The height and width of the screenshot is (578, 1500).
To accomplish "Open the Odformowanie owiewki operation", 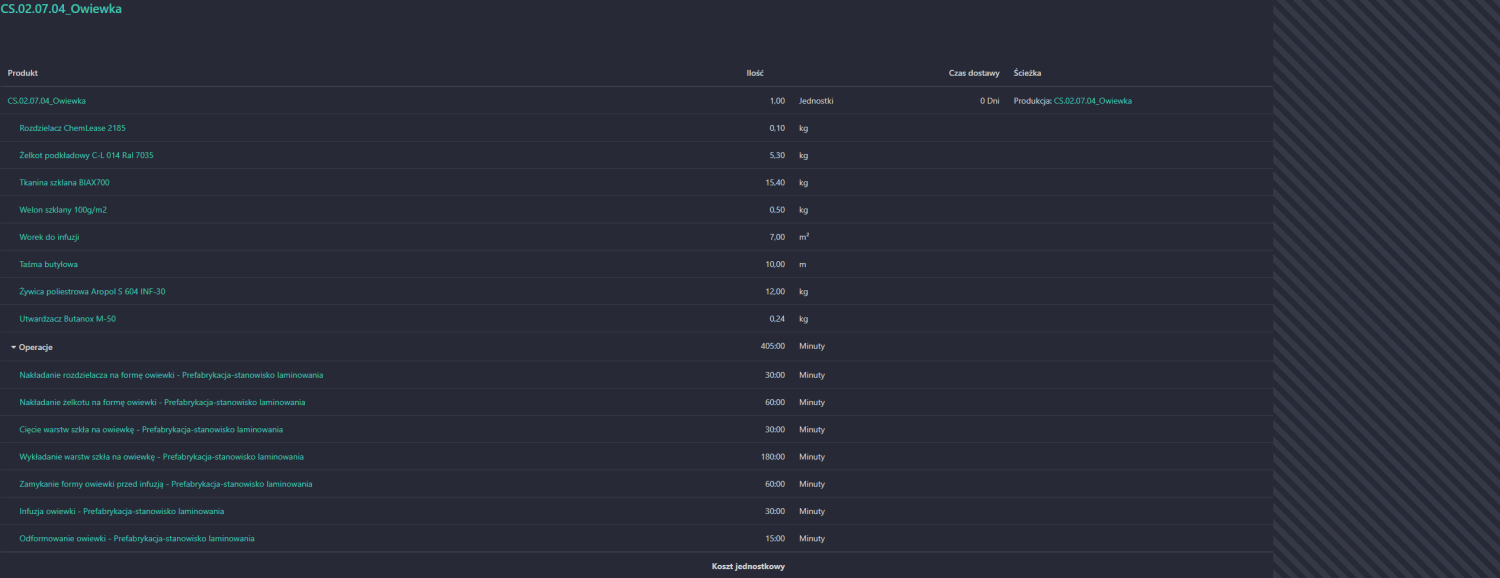I will (x=137, y=538).
